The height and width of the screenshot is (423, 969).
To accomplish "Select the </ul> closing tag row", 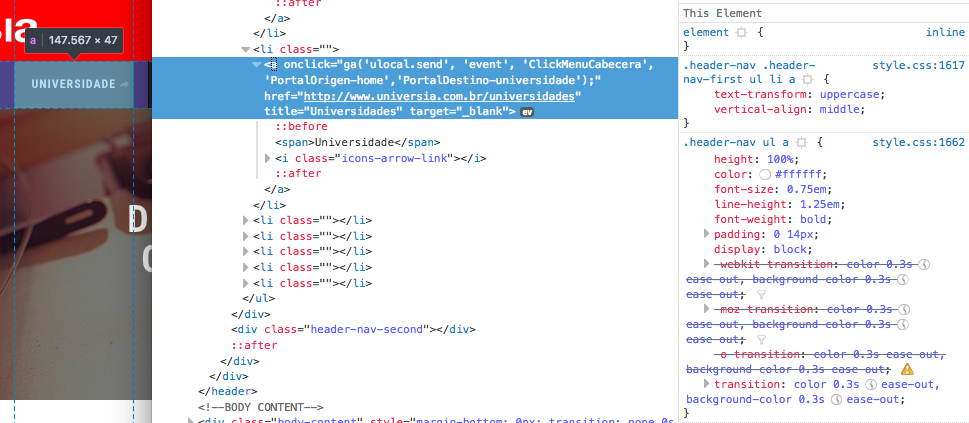I will click(259, 298).
